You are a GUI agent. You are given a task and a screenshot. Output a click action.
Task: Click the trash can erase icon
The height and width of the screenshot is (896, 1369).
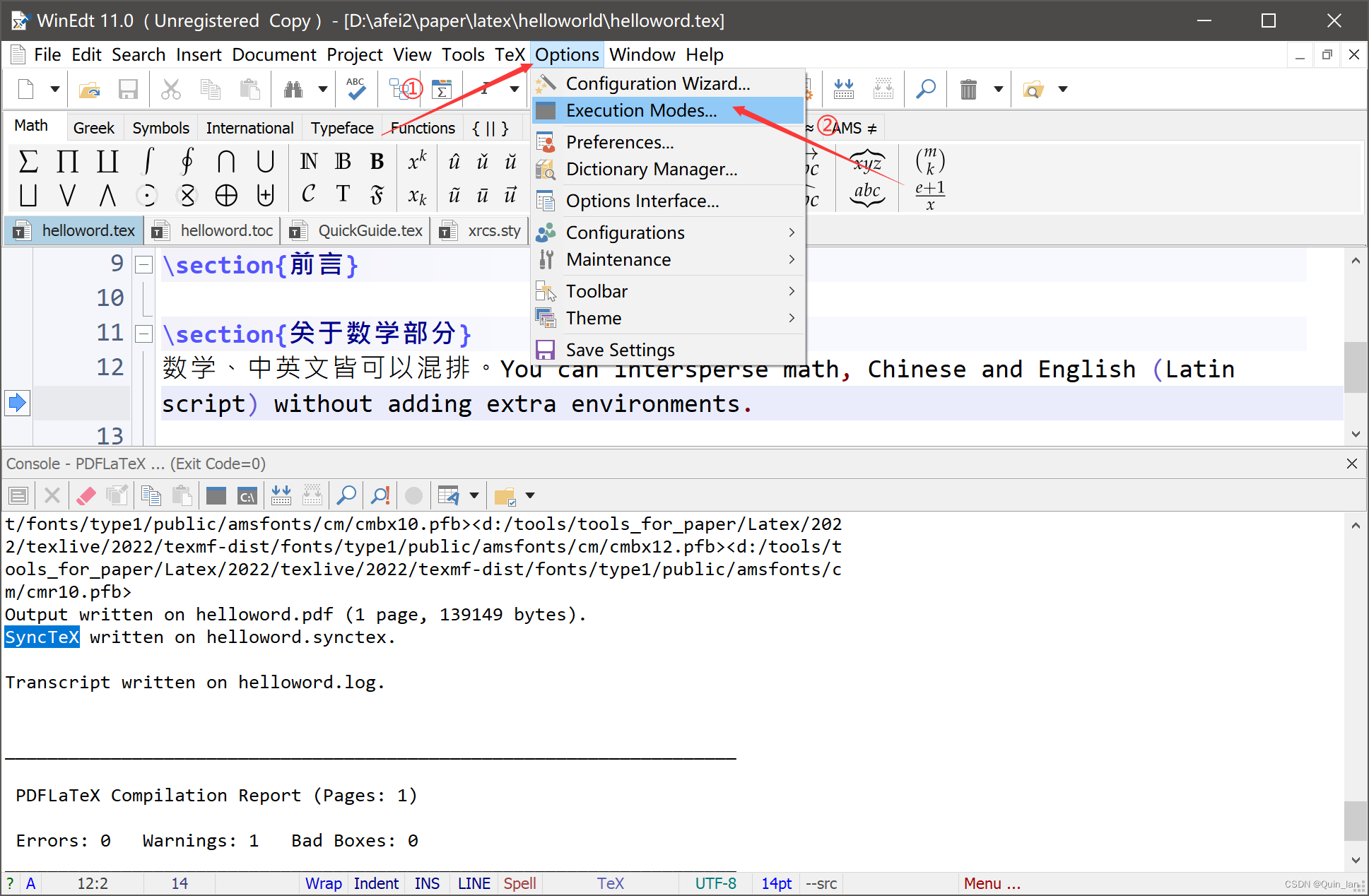968,89
